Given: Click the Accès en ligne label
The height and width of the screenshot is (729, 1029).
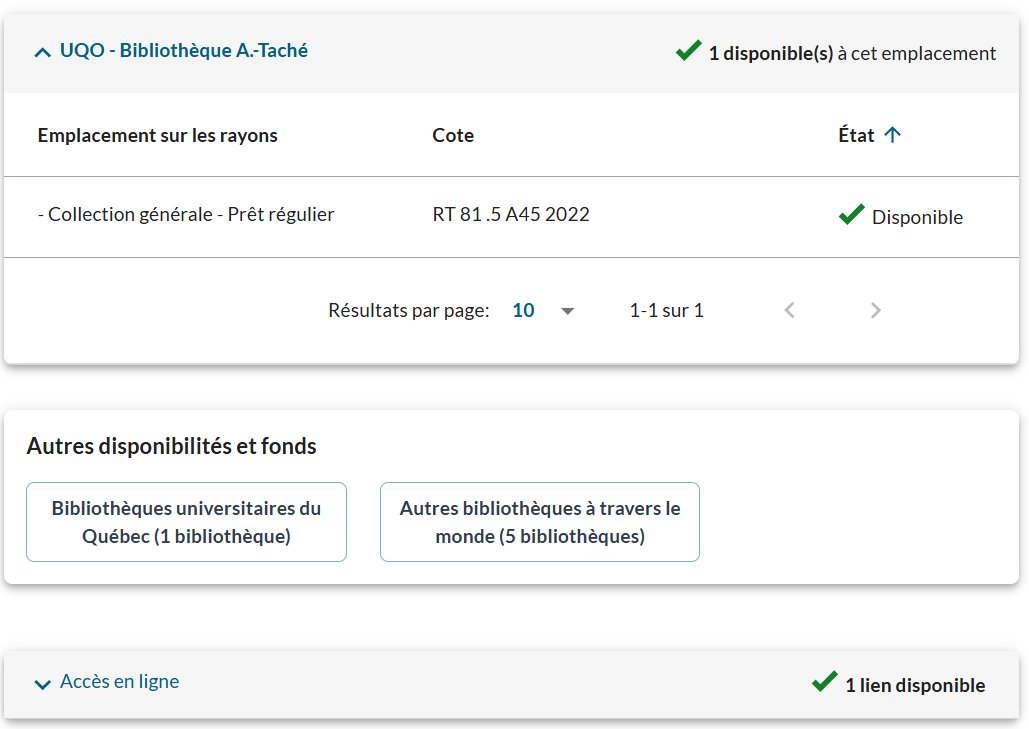Looking at the screenshot, I should pyautogui.click(x=119, y=682).
